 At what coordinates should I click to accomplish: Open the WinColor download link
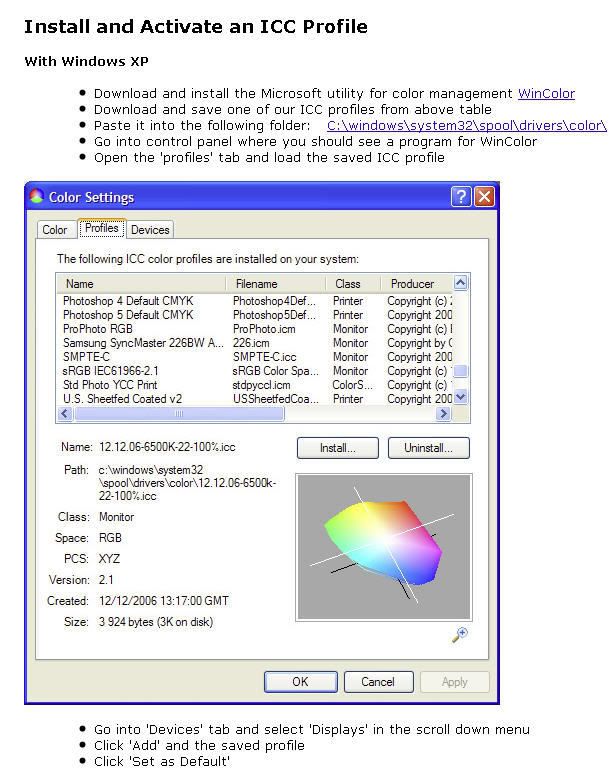[x=545, y=94]
